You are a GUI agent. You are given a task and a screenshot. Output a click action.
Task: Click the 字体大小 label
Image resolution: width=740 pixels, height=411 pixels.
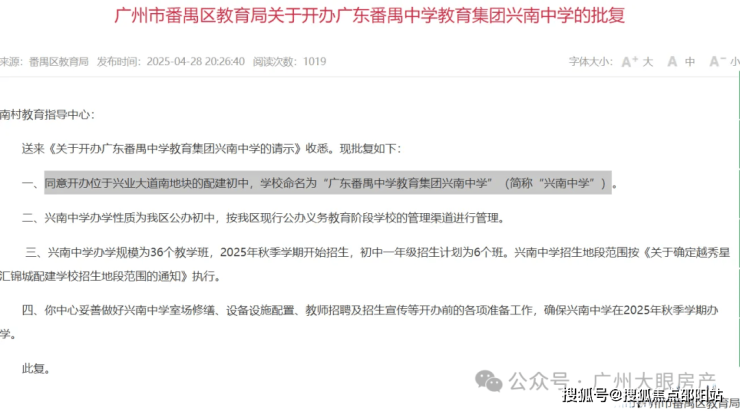coord(590,62)
